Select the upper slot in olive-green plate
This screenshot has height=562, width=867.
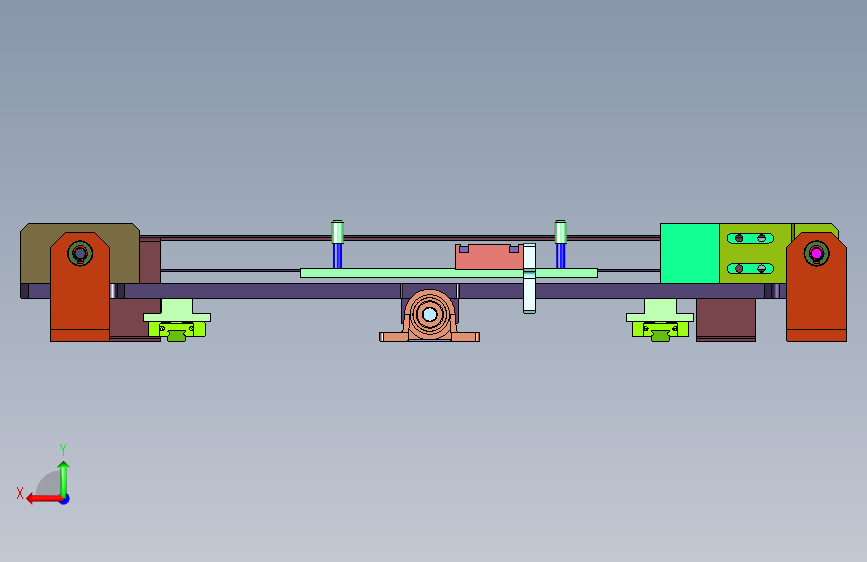(750, 238)
